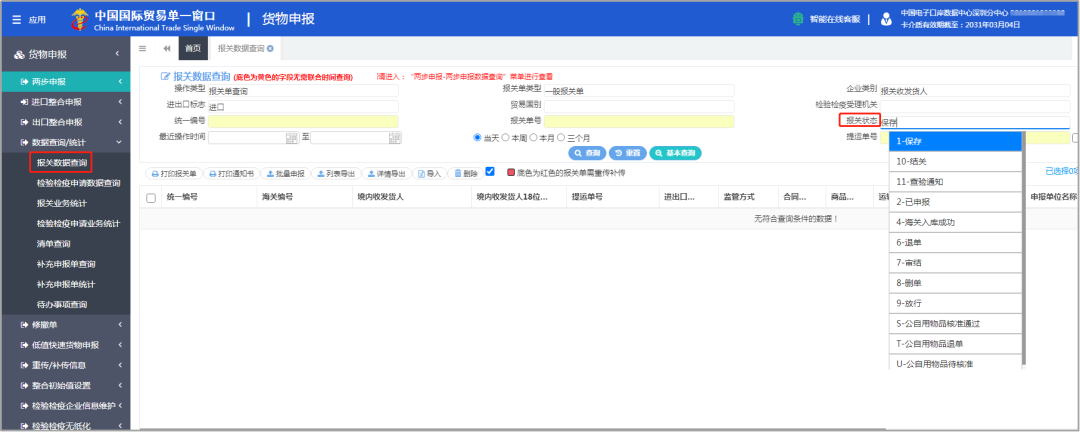
Task: Click the 统一编号 yellow input field
Action: tap(303, 121)
